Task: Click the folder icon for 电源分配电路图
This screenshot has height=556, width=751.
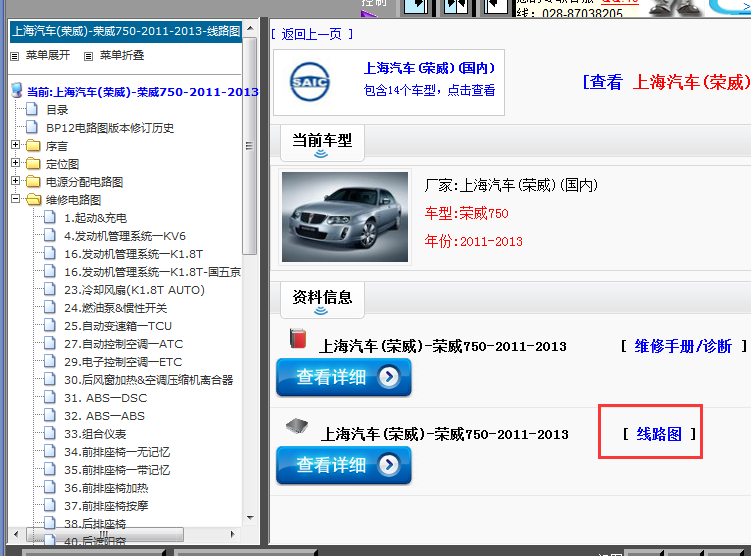Action: coord(33,181)
